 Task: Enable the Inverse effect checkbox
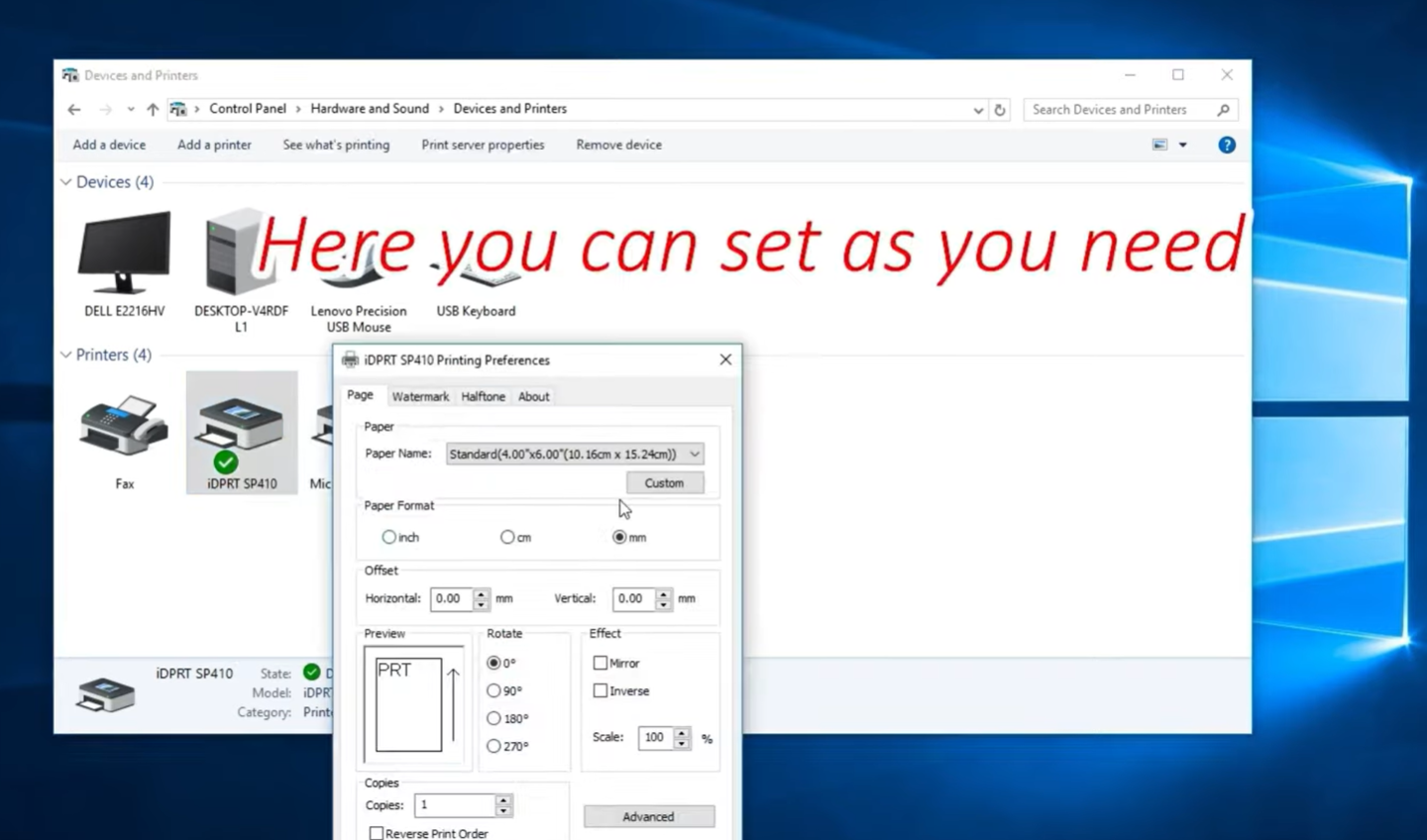tap(600, 690)
